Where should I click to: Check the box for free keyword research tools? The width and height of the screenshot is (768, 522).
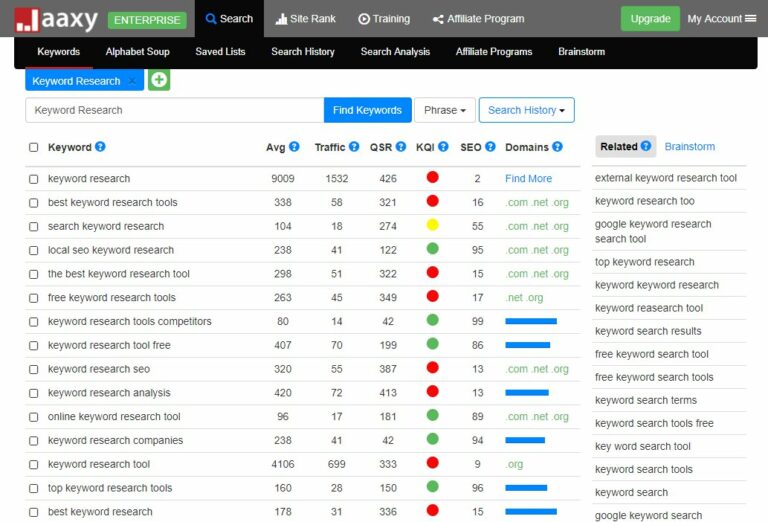pos(33,298)
